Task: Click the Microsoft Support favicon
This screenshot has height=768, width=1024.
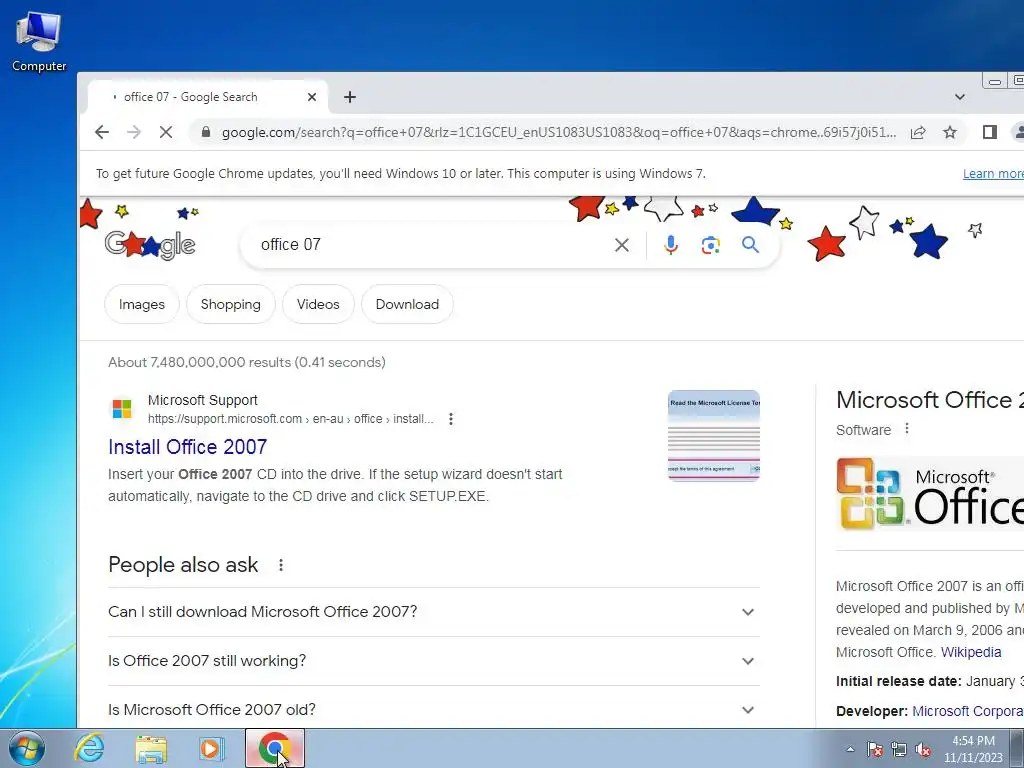Action: click(x=122, y=409)
